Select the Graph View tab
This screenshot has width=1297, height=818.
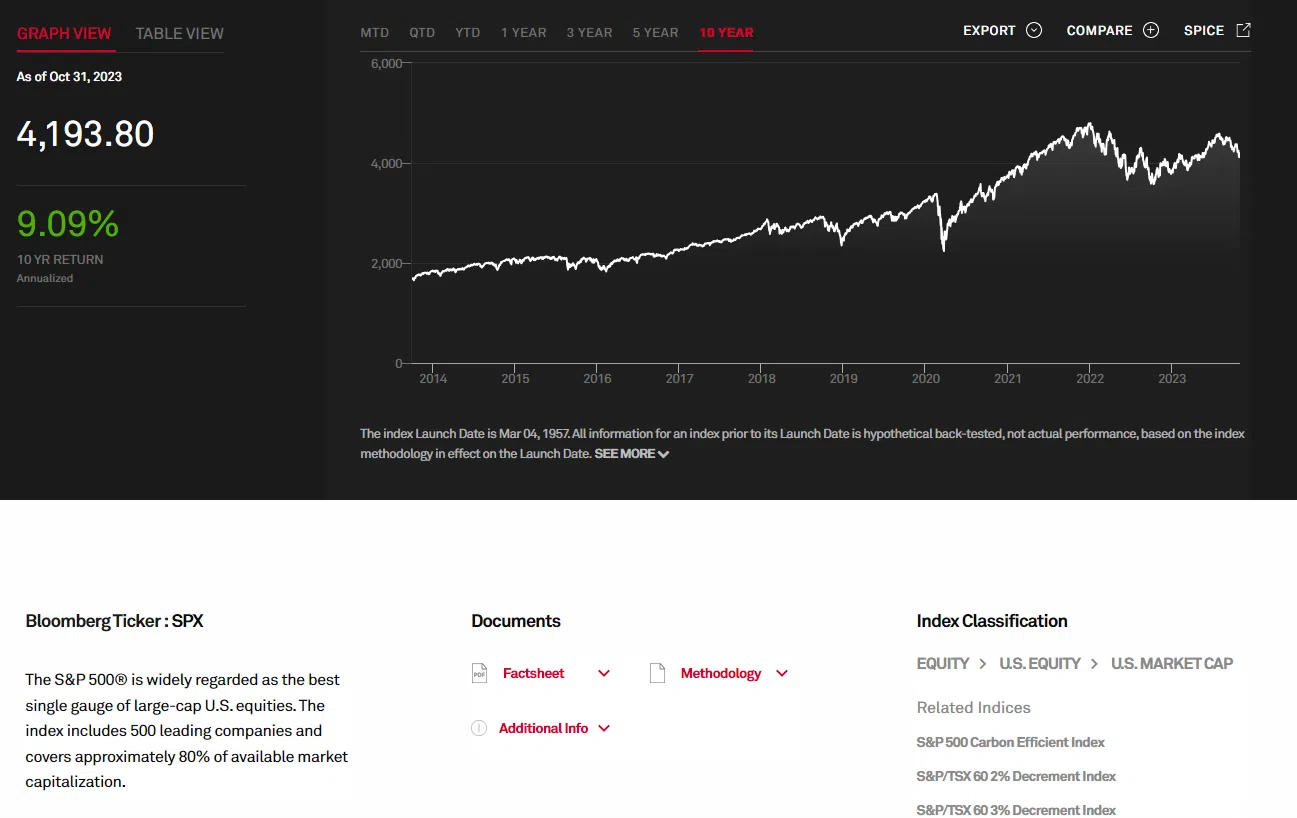[x=64, y=33]
